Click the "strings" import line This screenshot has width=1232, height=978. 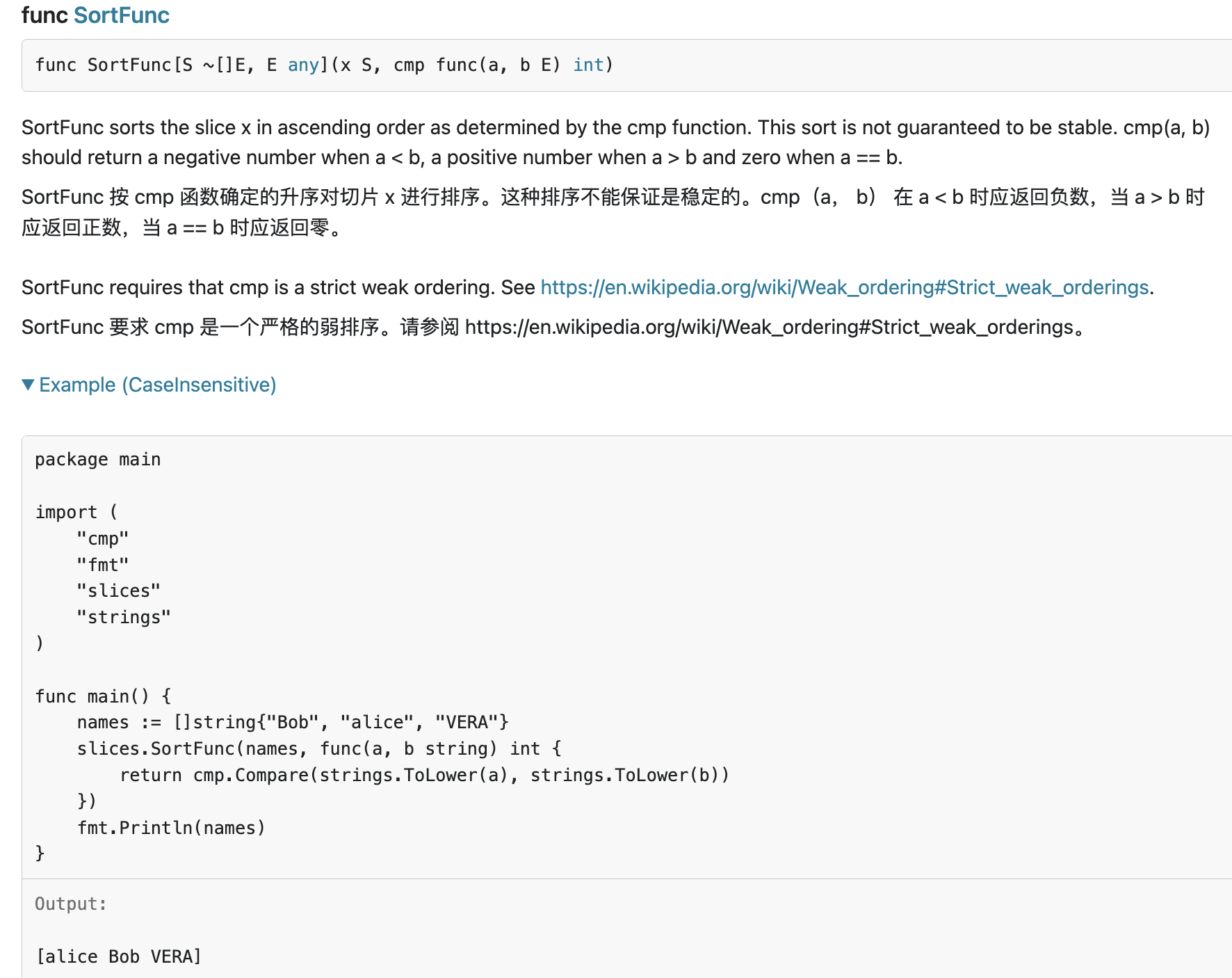(124, 618)
